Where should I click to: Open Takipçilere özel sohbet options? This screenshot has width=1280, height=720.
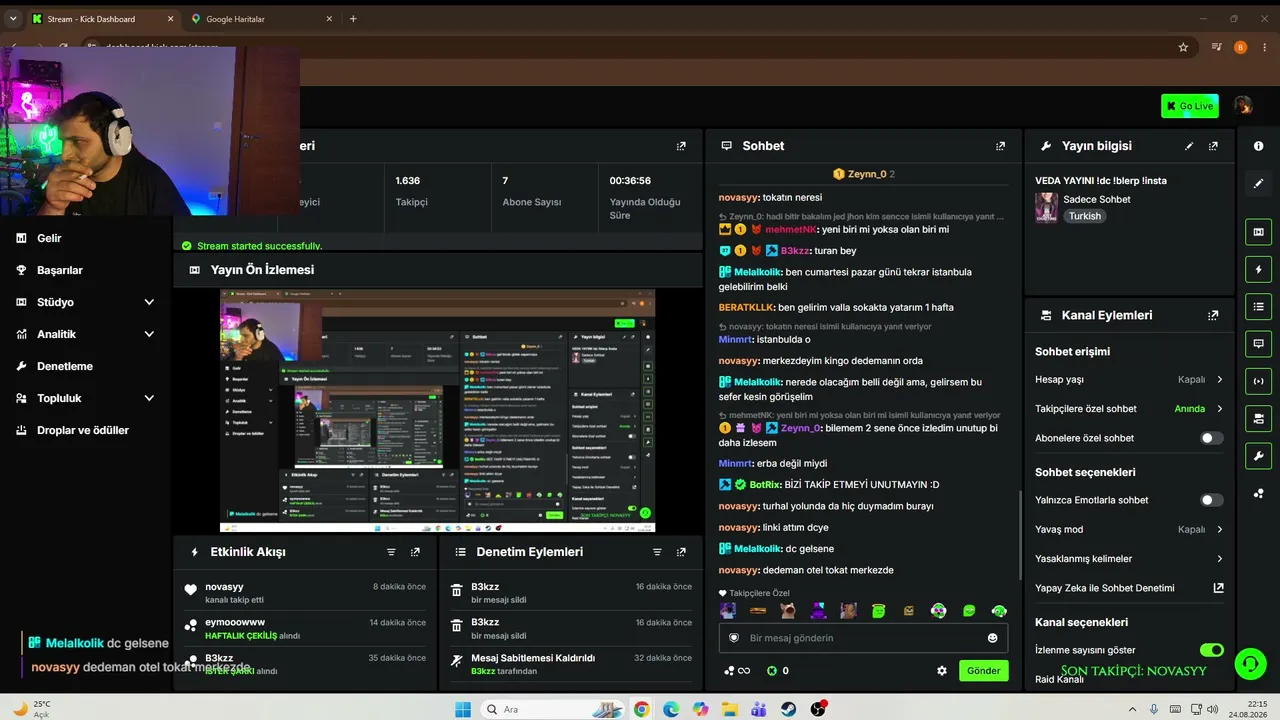[x=1129, y=409]
